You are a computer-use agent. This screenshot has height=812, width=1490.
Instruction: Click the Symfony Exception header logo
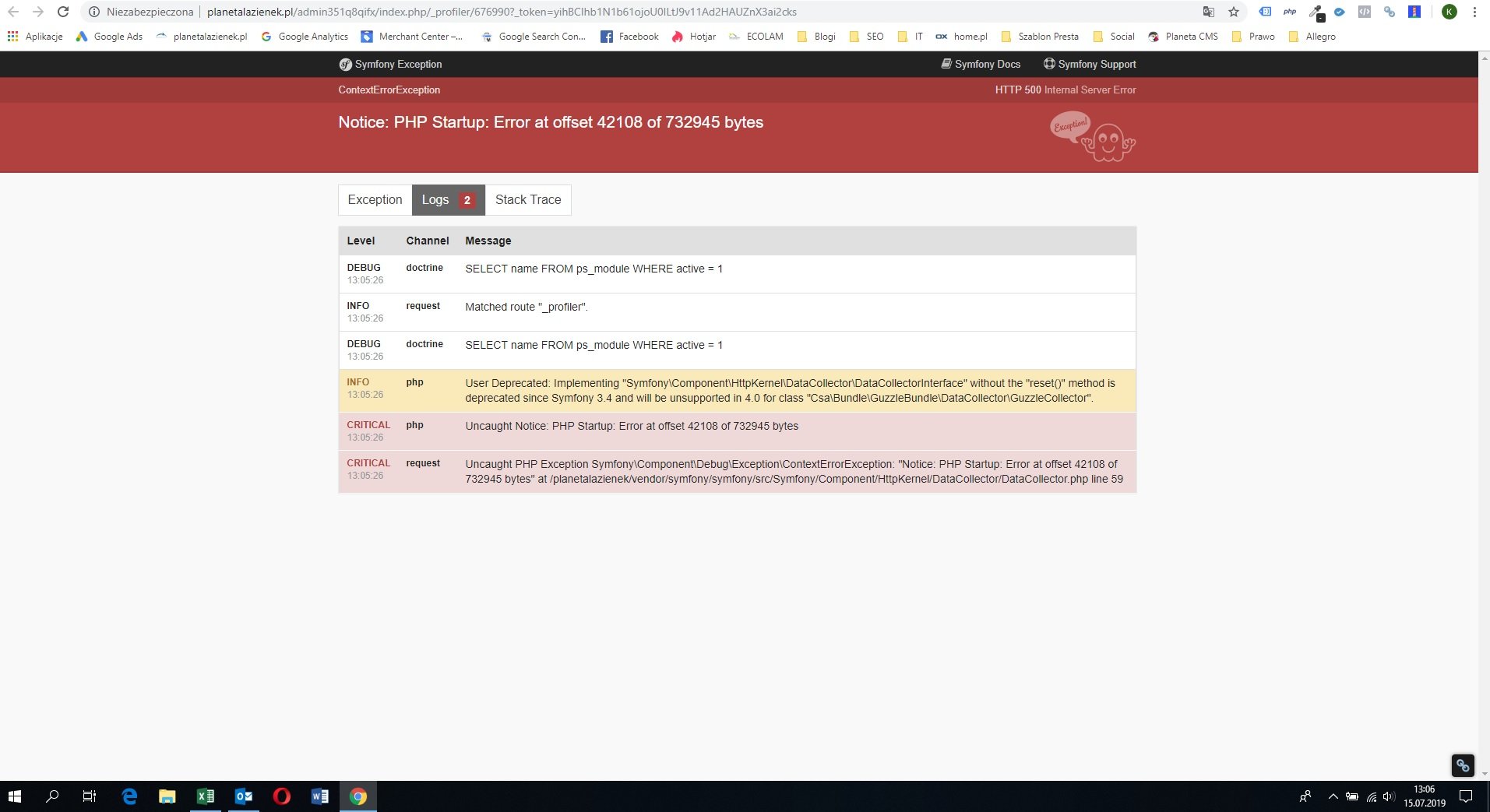[390, 64]
